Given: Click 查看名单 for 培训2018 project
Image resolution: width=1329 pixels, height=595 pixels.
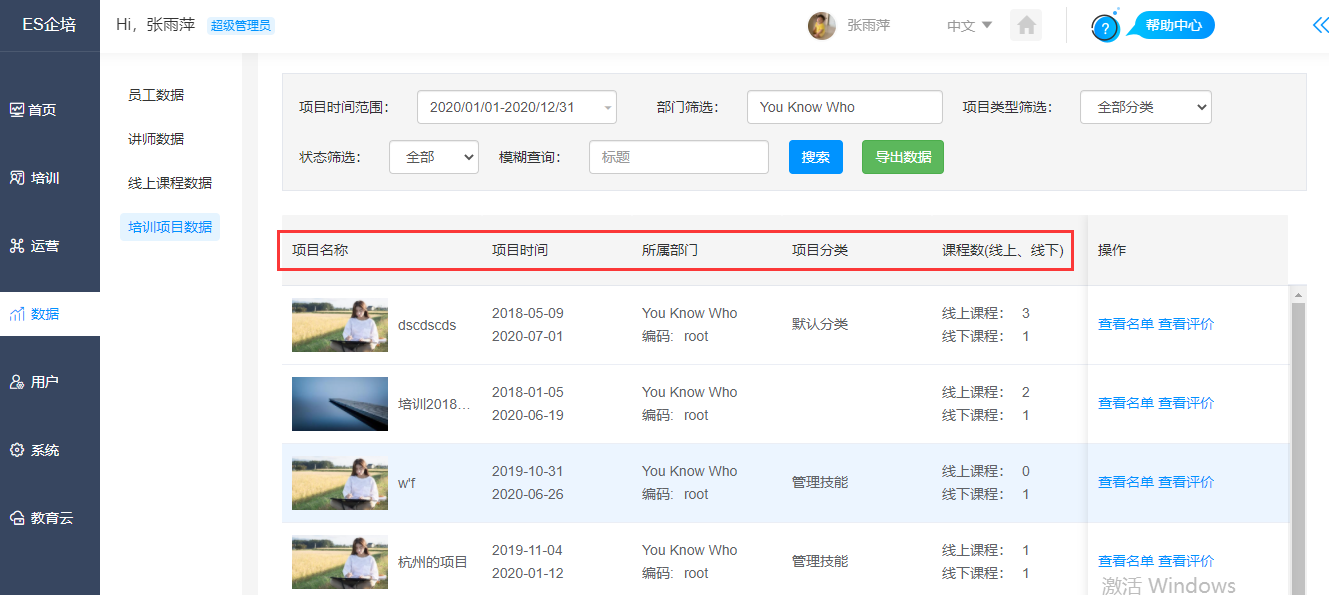Looking at the screenshot, I should pos(1126,403).
